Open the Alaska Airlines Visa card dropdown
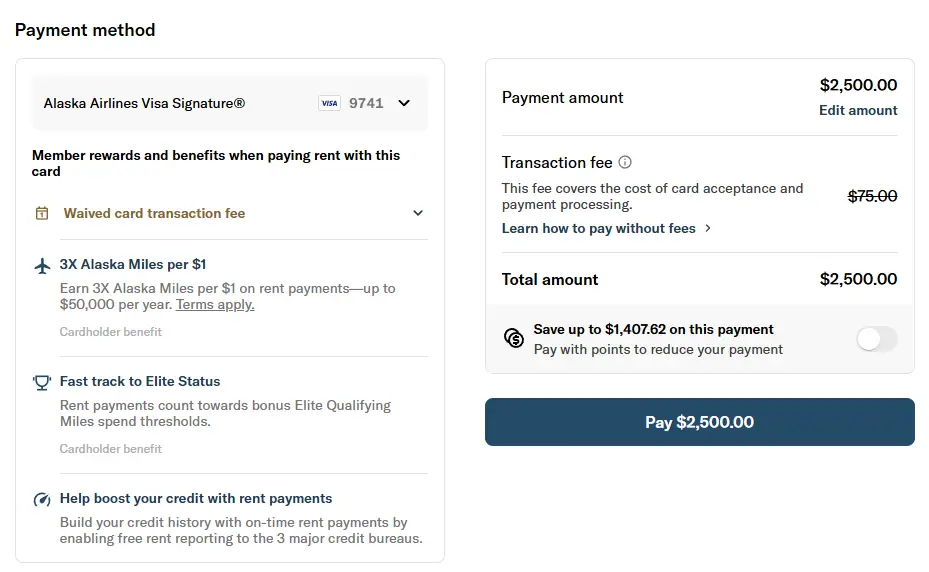The height and width of the screenshot is (572, 929). point(230,103)
